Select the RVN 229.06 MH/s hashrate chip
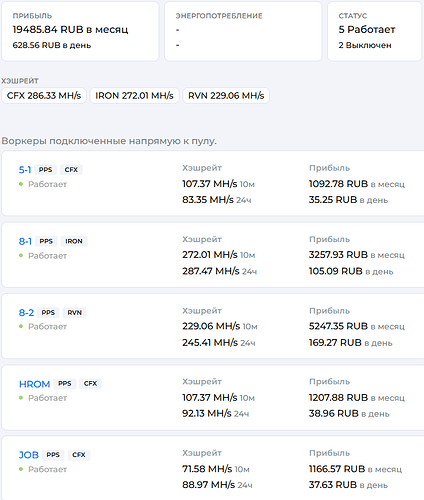Screen dimensions: 424x500 pyautogui.click(x=226, y=96)
